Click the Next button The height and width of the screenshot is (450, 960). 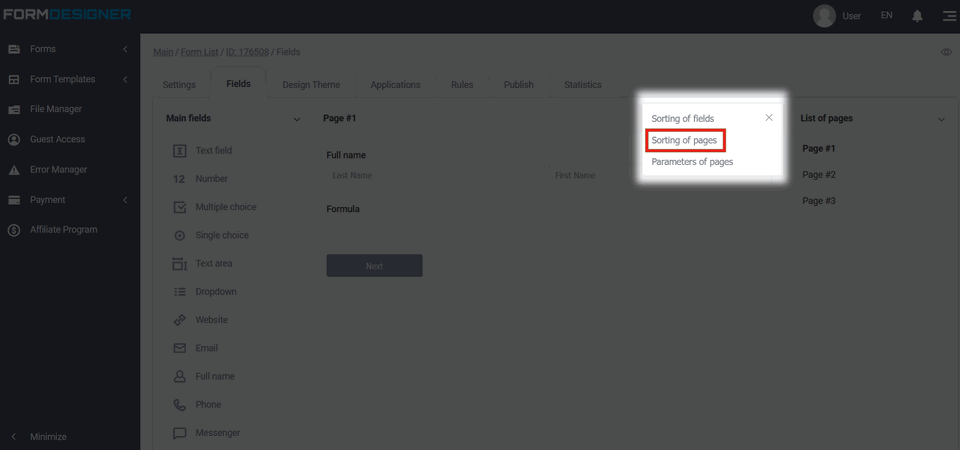(374, 266)
